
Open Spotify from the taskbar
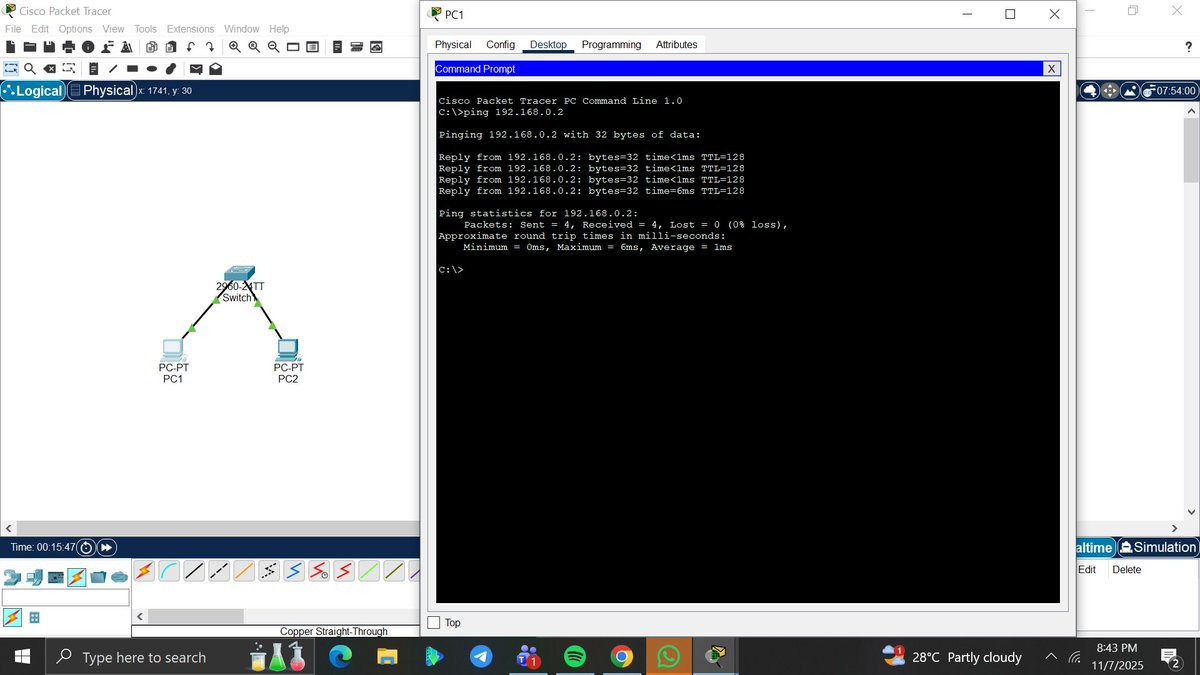[574, 657]
